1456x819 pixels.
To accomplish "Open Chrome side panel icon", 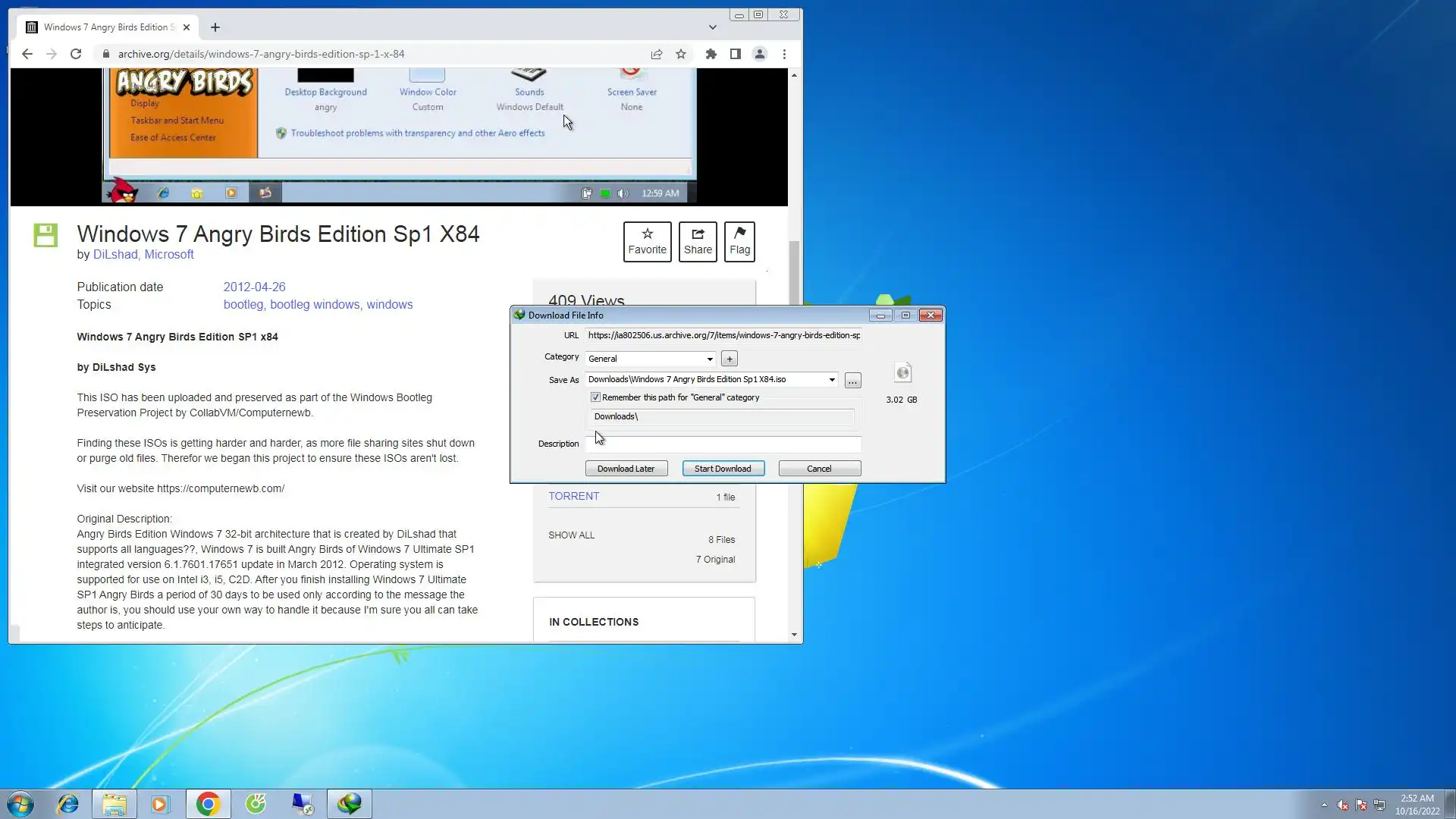I will coord(735,54).
